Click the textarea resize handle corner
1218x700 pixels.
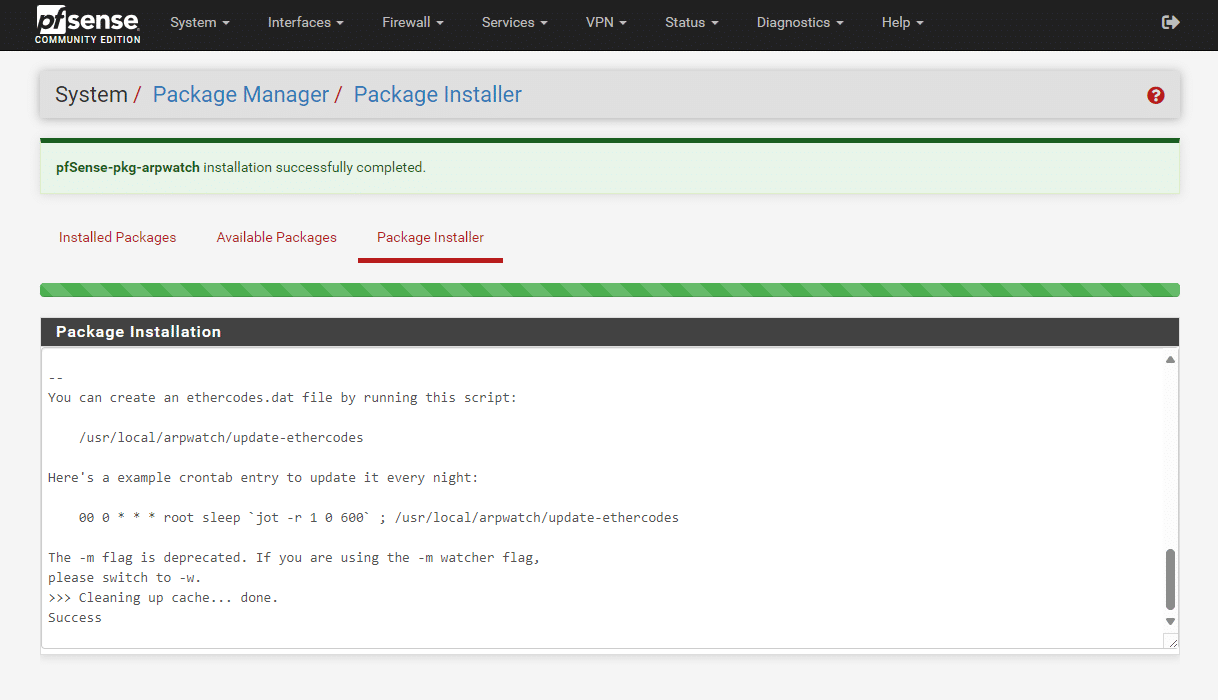click(x=1170, y=641)
